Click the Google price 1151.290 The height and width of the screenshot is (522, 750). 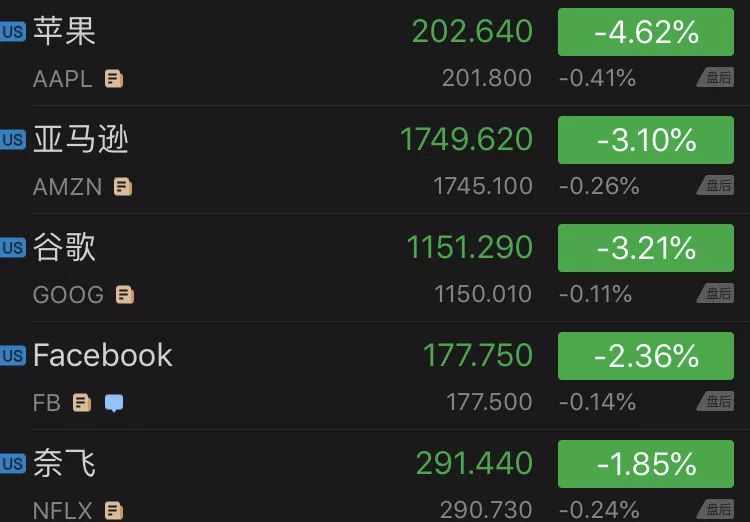[x=469, y=248]
